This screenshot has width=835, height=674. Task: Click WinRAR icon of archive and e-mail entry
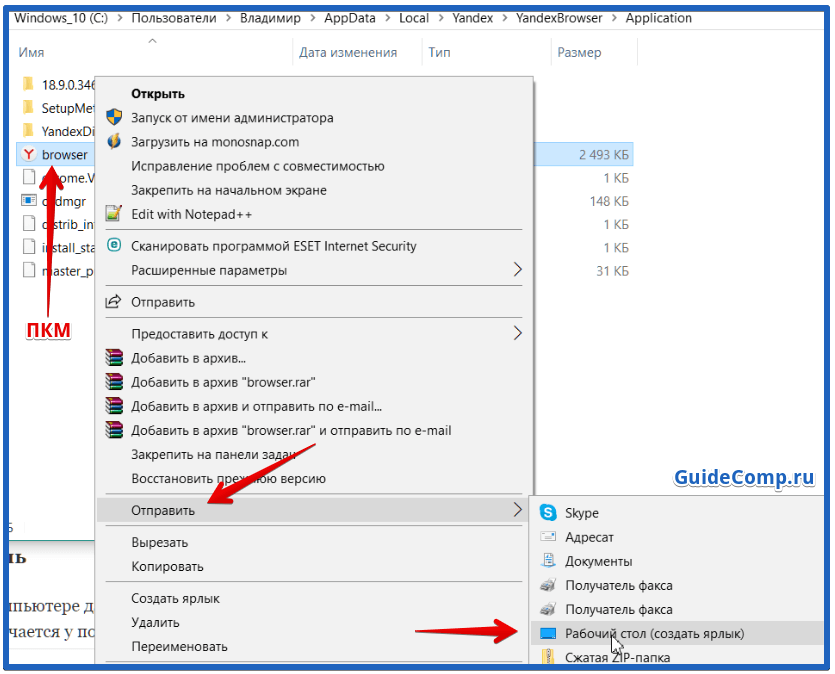point(114,406)
